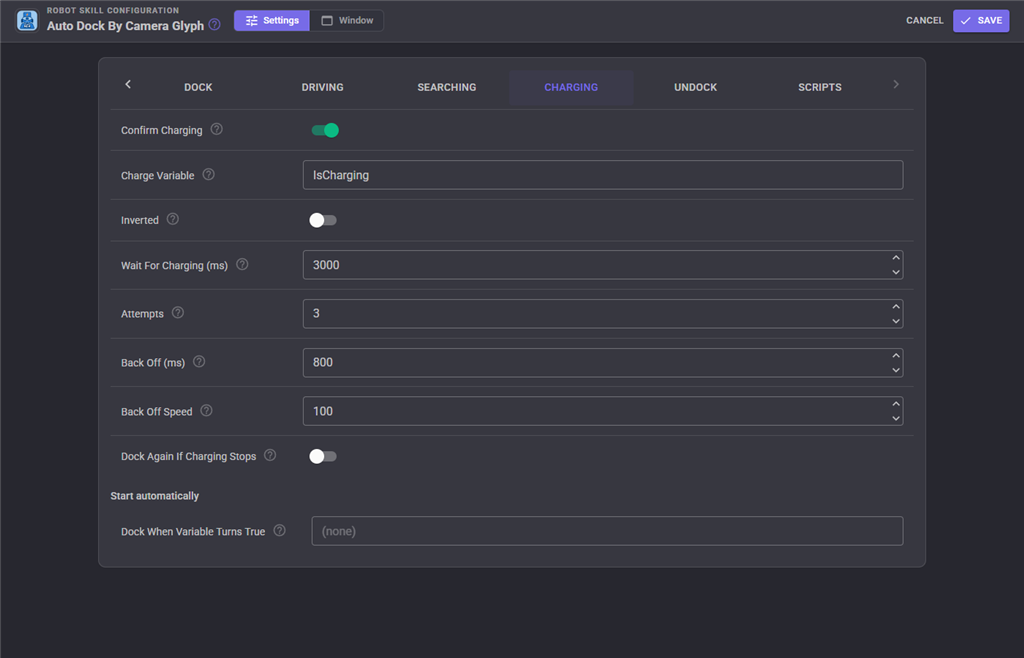Decrement the Attempts value

896,321
